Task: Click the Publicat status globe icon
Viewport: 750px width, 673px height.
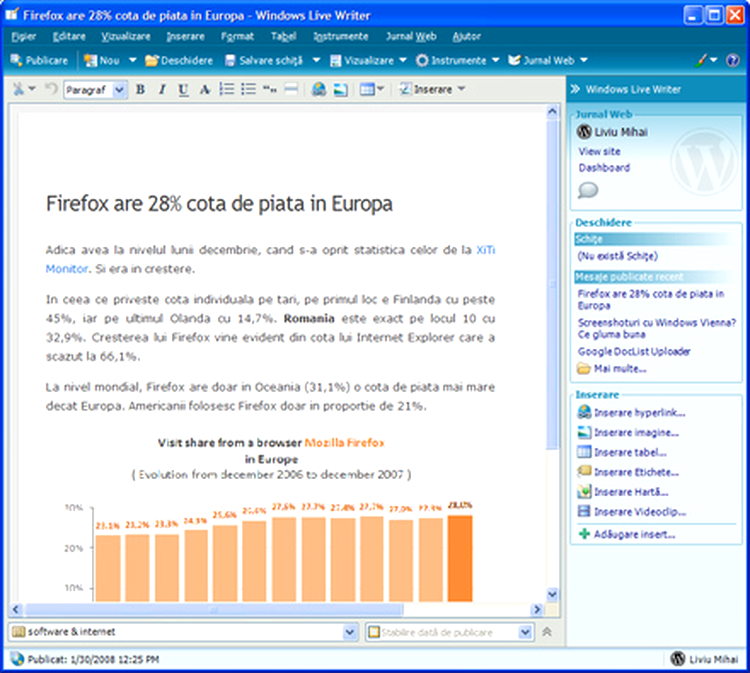Action: (17, 659)
